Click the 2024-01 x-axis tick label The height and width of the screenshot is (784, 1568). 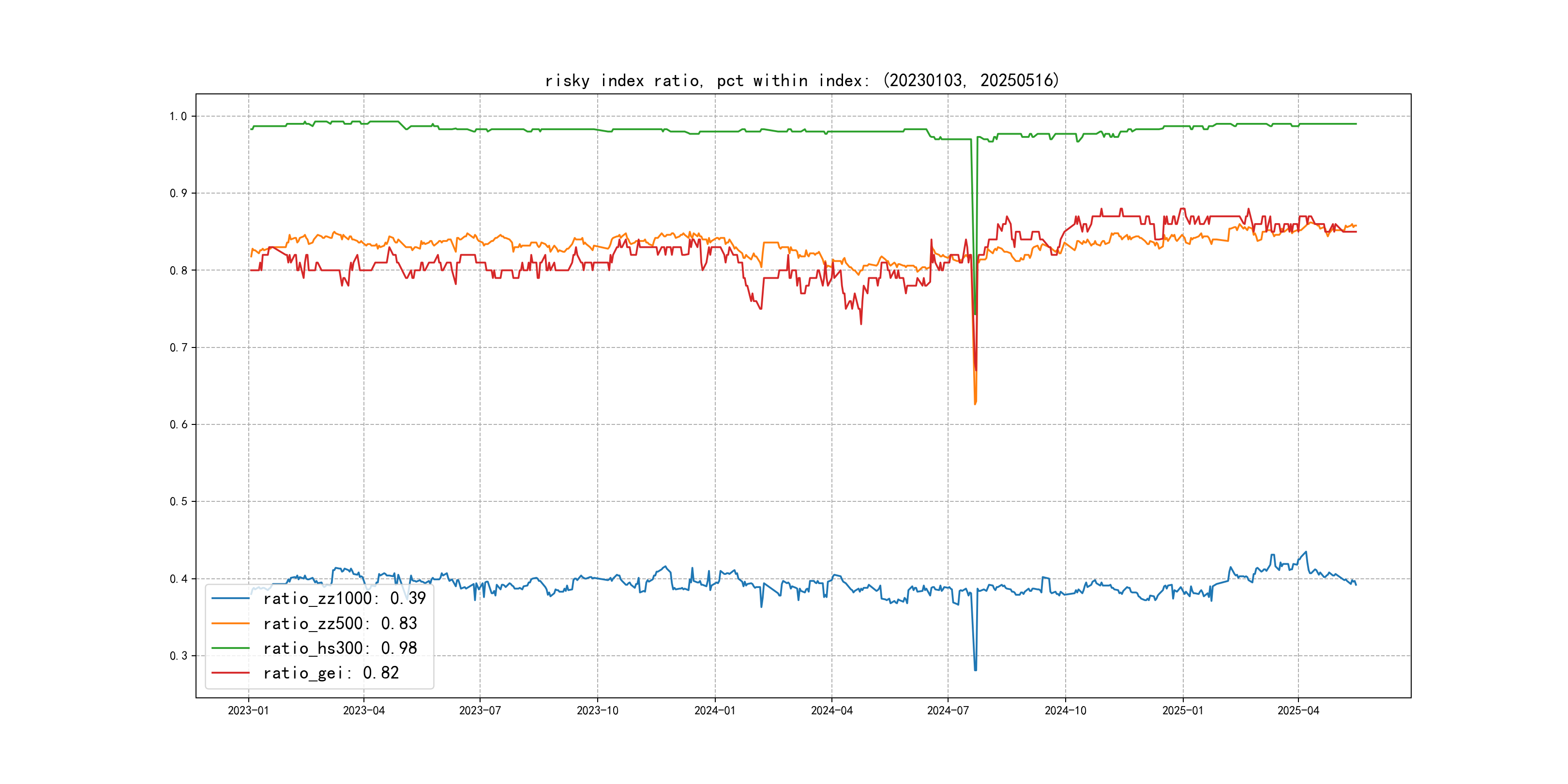[715, 711]
